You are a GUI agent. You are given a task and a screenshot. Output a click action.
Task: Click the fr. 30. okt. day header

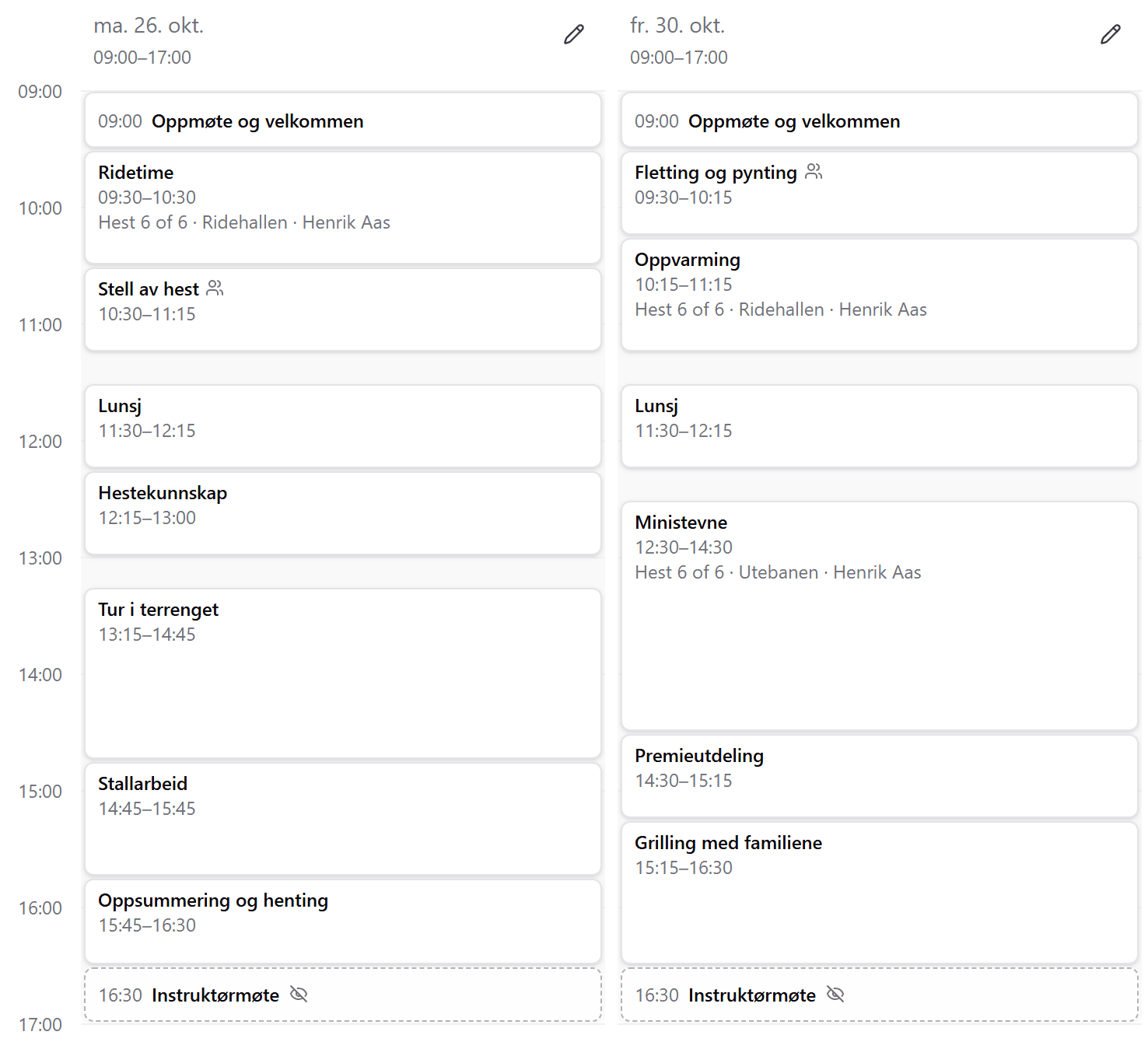677,26
